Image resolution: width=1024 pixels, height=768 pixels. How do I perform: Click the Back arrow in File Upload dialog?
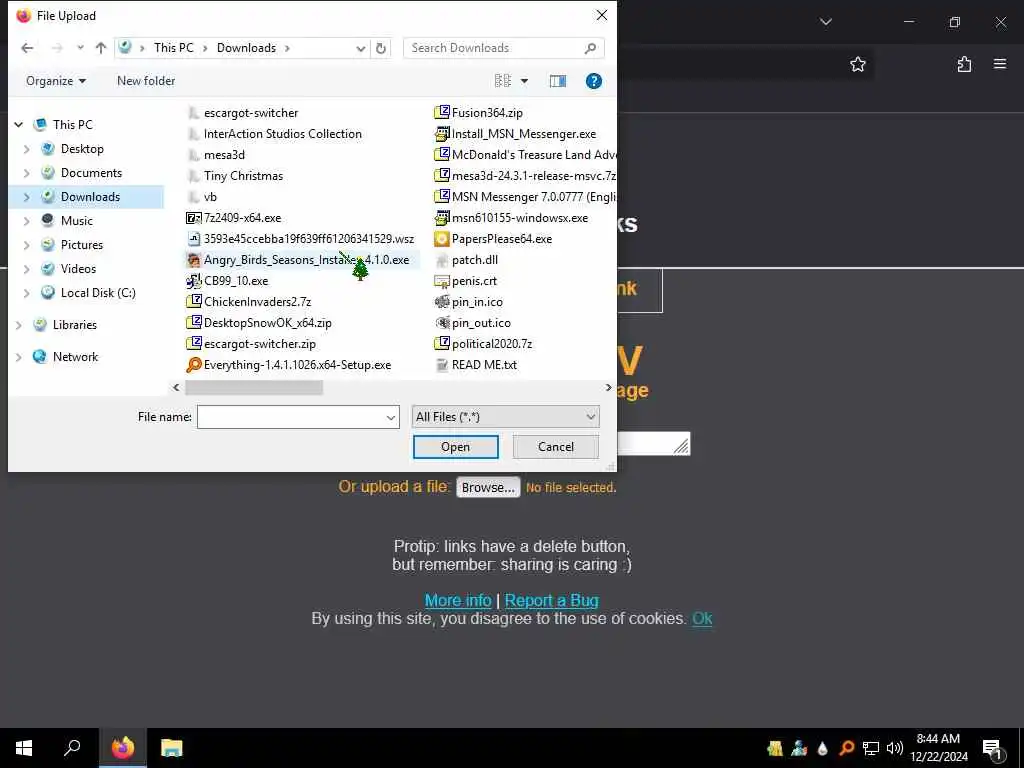(27, 48)
